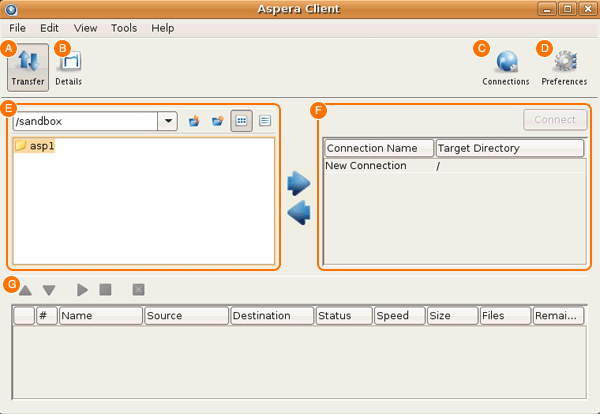This screenshot has width=600, height=414.
Task: Sort by Target Directory column
Action: coord(510,148)
